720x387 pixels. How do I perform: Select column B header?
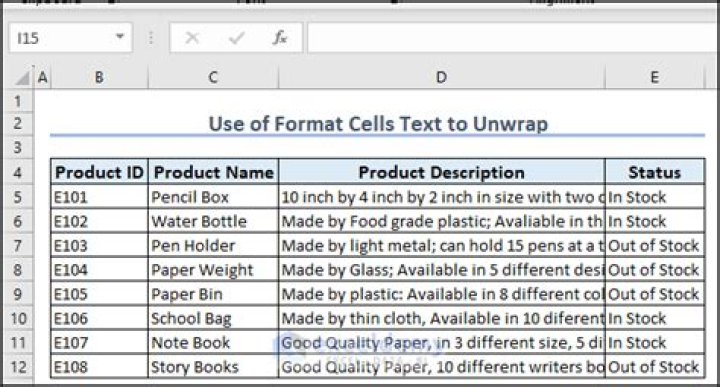click(99, 77)
